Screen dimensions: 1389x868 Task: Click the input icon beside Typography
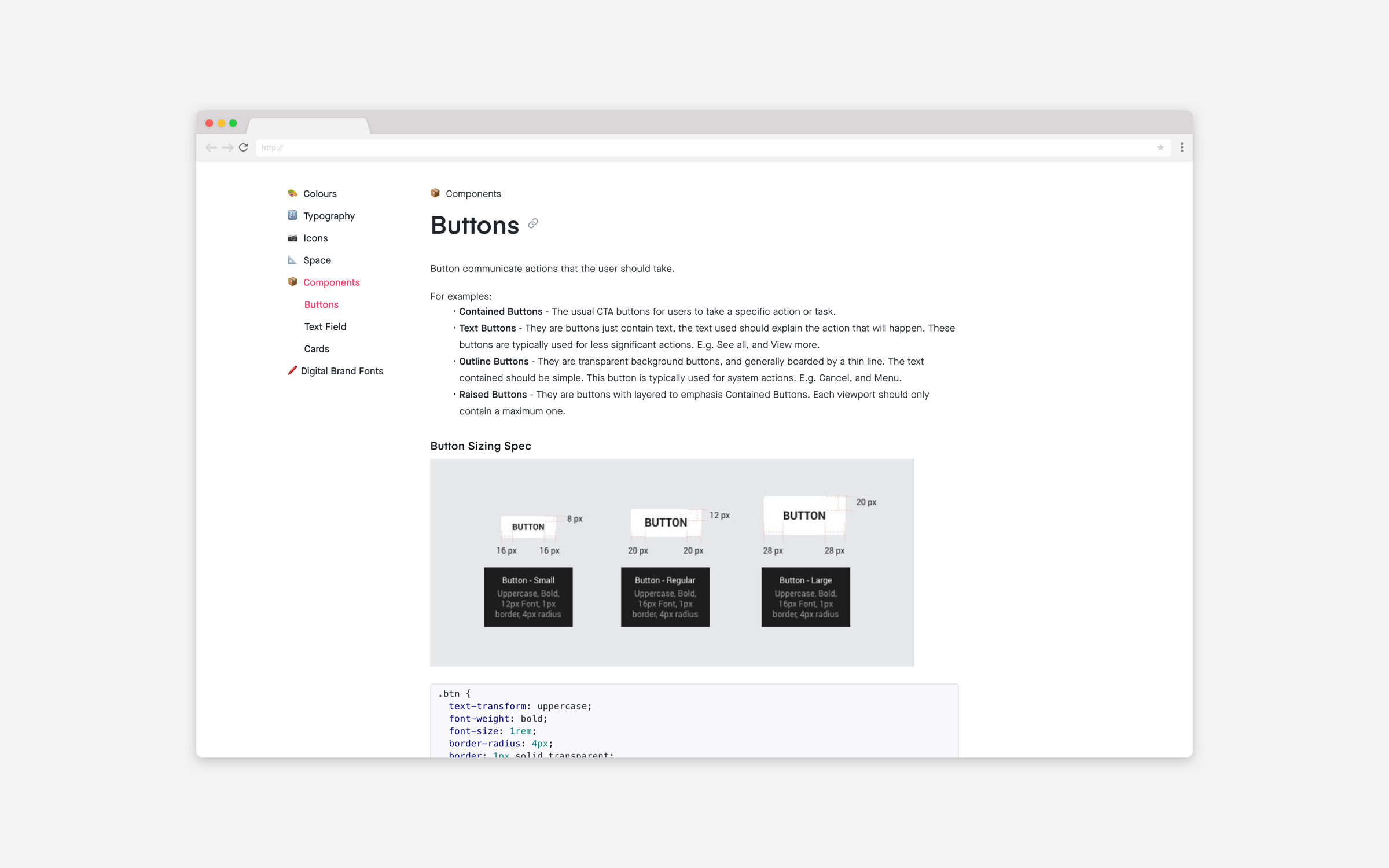293,215
